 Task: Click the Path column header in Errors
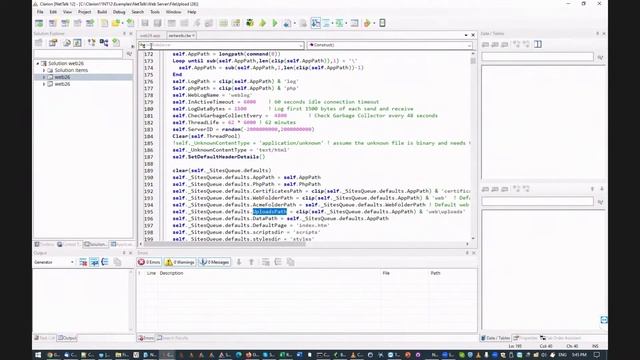[x=435, y=273]
